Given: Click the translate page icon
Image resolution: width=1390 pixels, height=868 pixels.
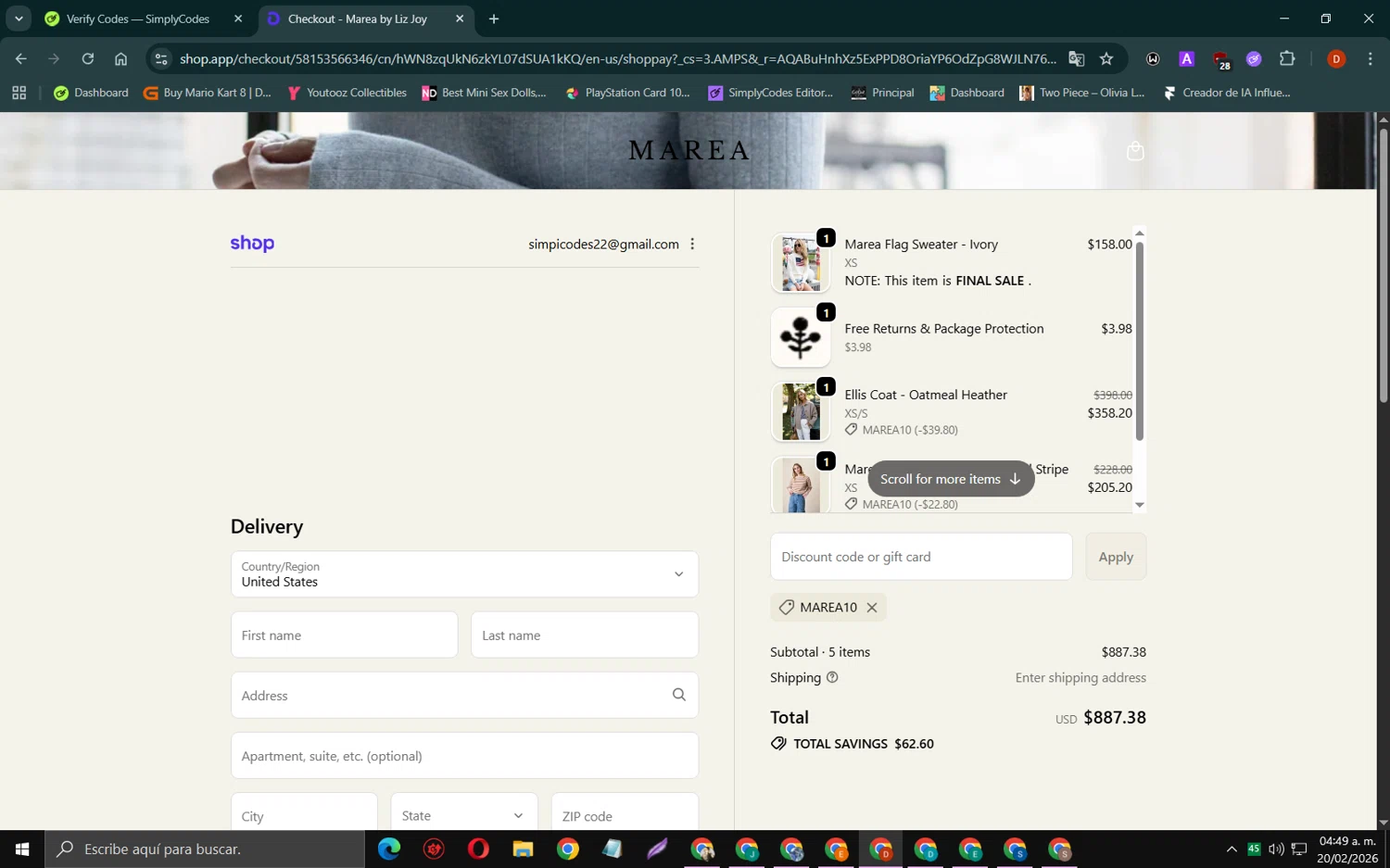Looking at the screenshot, I should coord(1076,58).
